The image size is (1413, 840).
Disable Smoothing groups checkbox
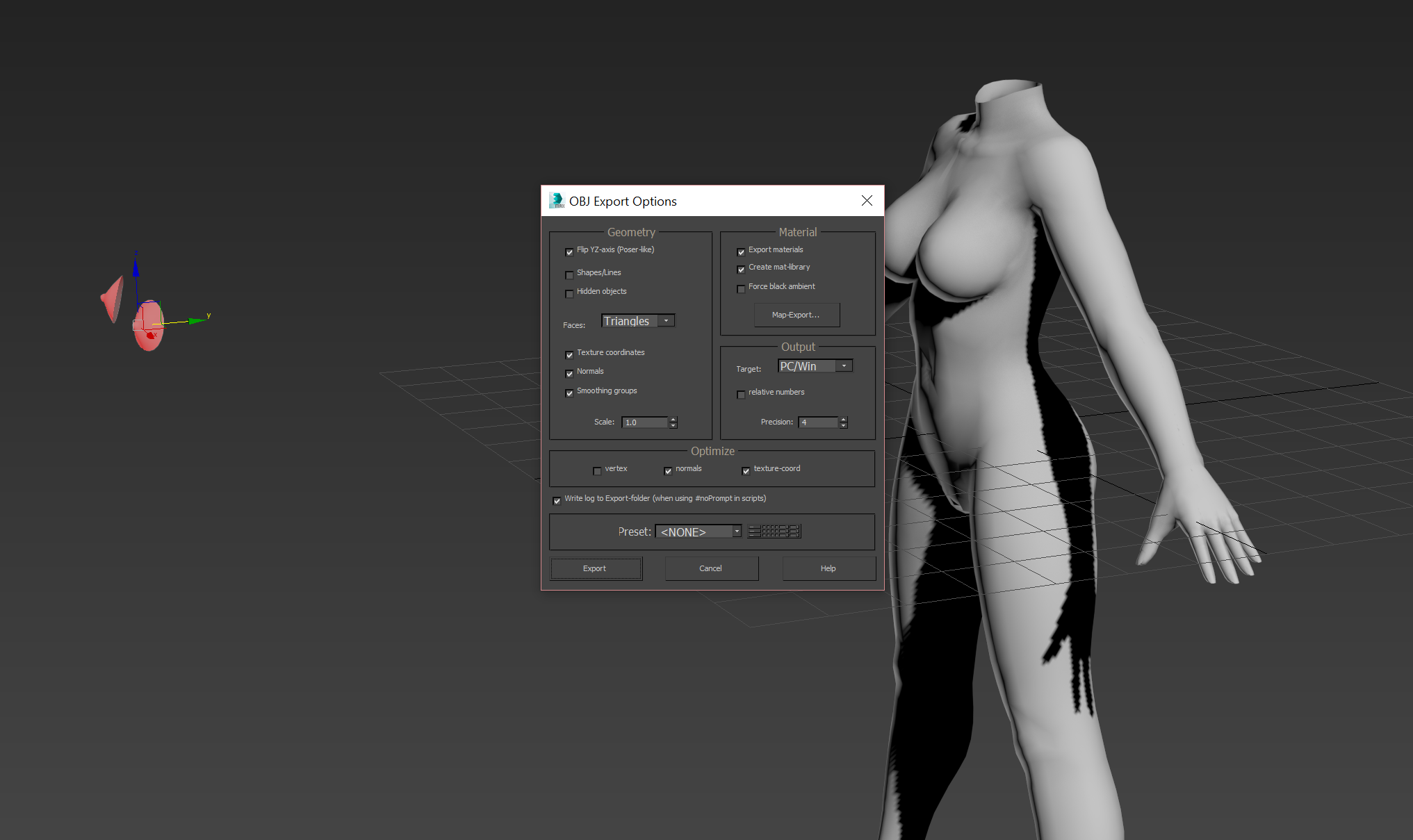pyautogui.click(x=569, y=393)
